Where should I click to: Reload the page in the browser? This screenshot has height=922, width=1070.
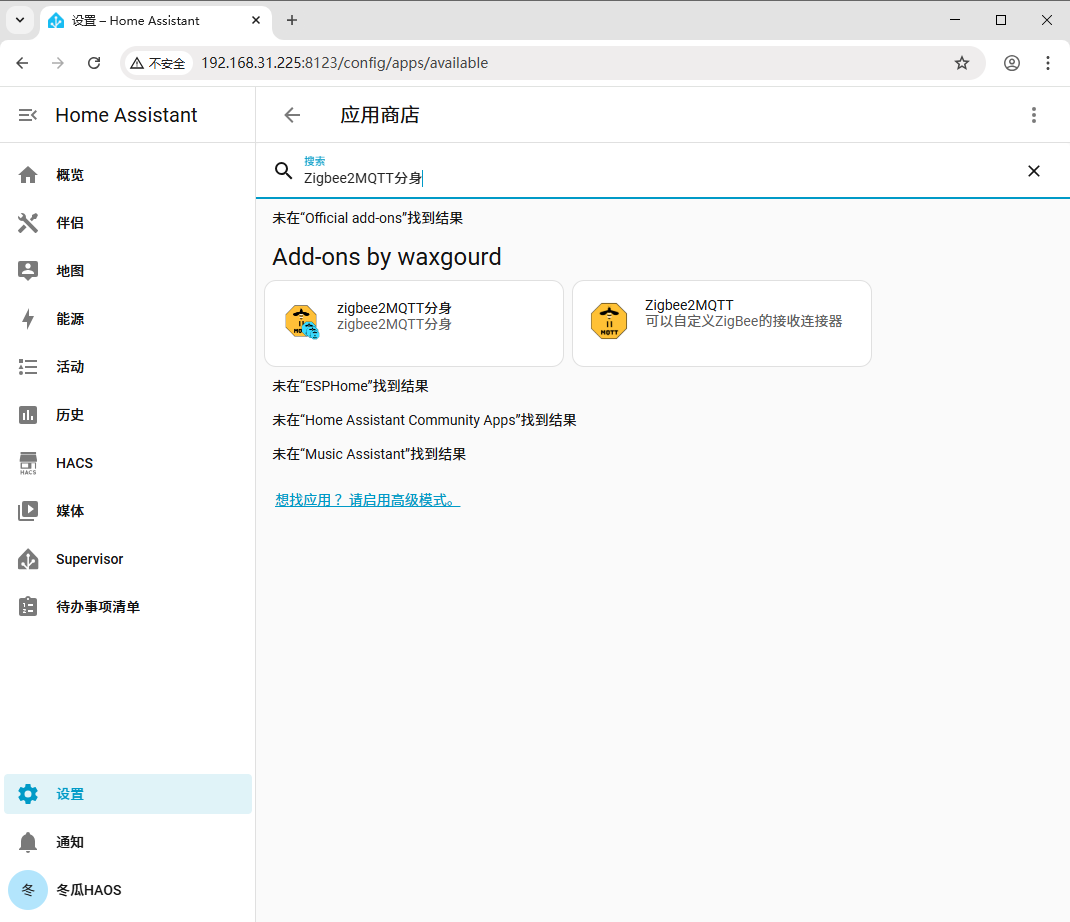pyautogui.click(x=94, y=63)
